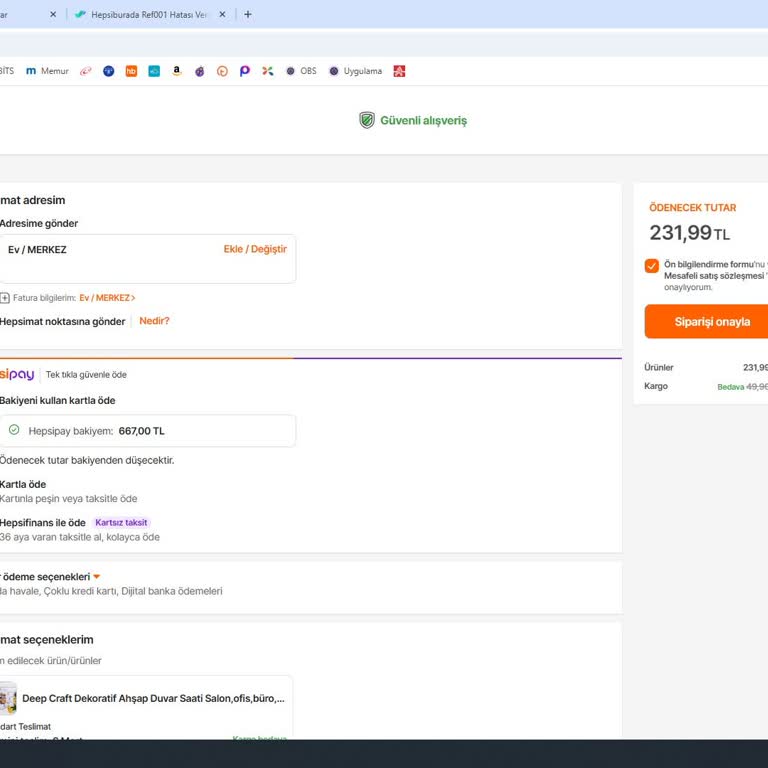Open the red square bookmark icon
The width and height of the screenshot is (768, 768).
tap(399, 71)
